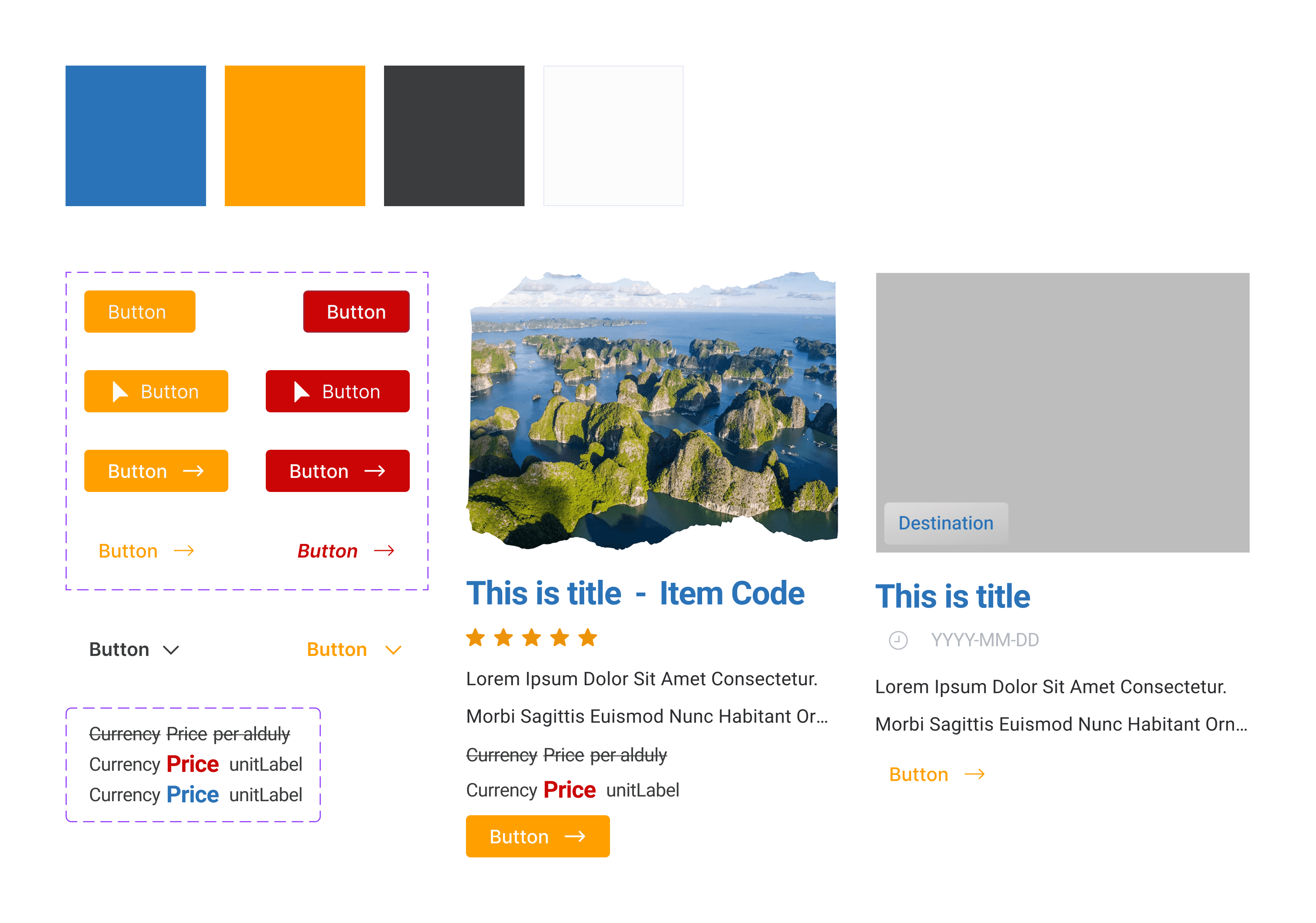1316x923 pixels.
Task: Click the arrow icon in the orange Button
Action: pyautogui.click(x=195, y=470)
